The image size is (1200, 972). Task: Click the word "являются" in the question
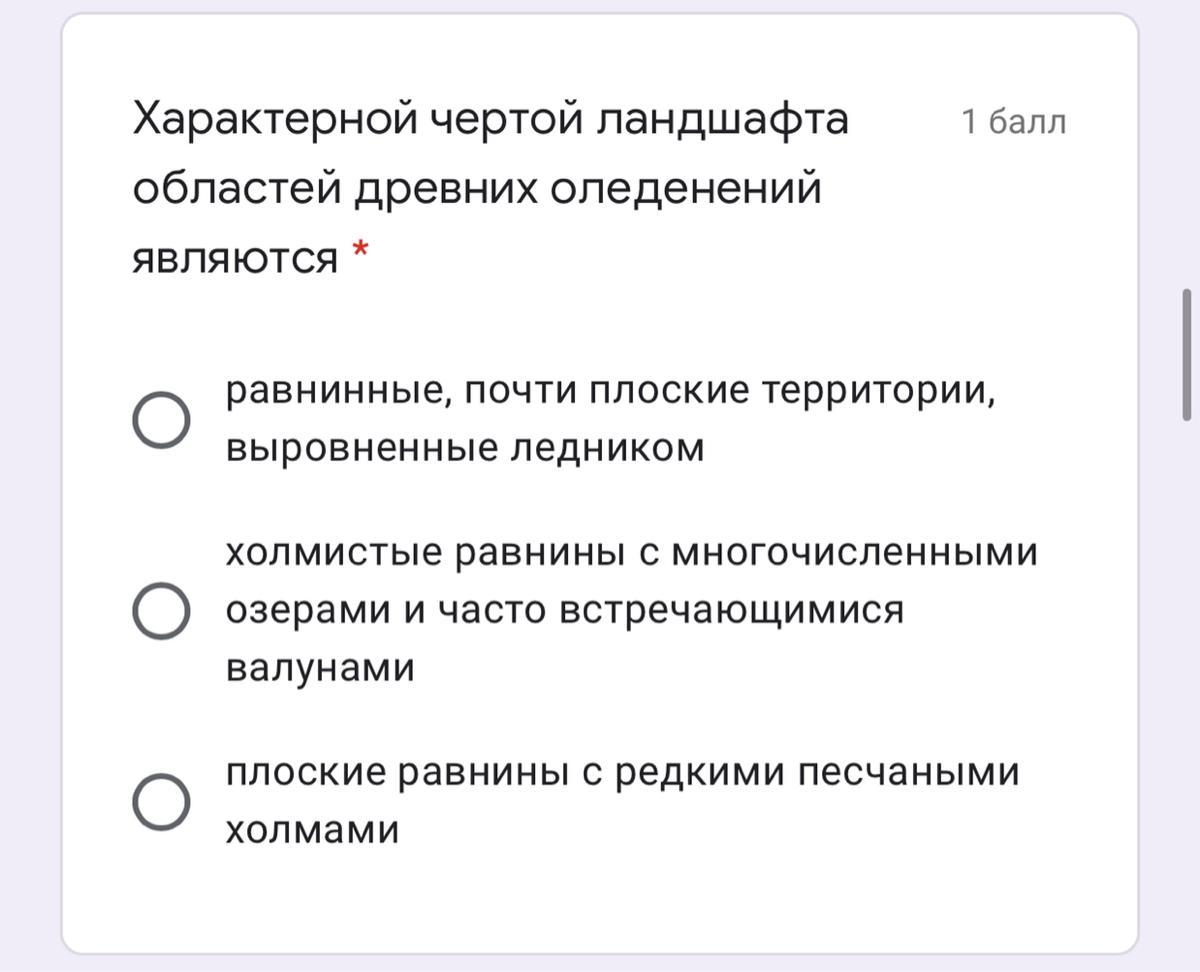point(236,259)
